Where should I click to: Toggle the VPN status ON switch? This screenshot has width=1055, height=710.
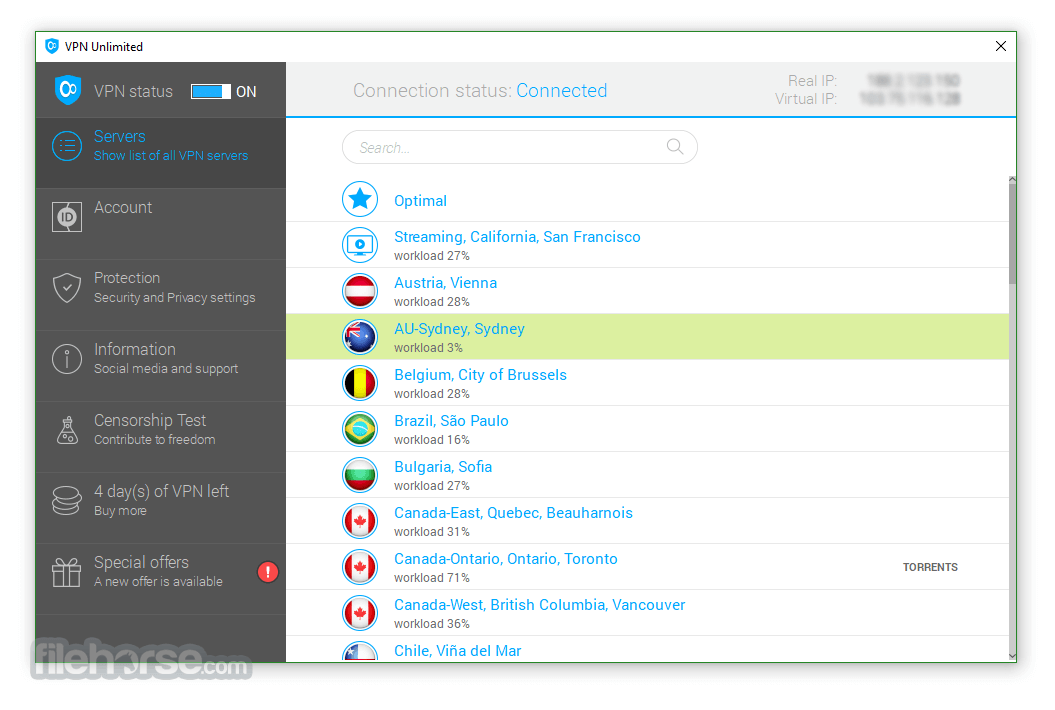211,92
